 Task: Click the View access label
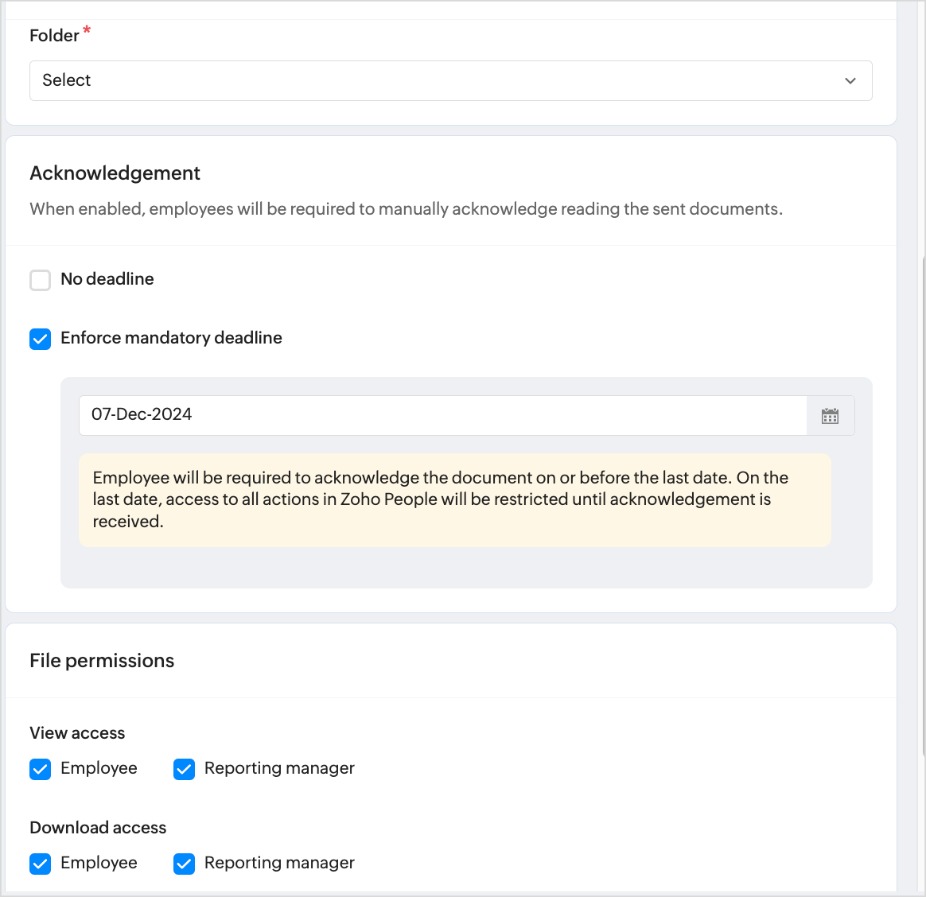tap(77, 733)
